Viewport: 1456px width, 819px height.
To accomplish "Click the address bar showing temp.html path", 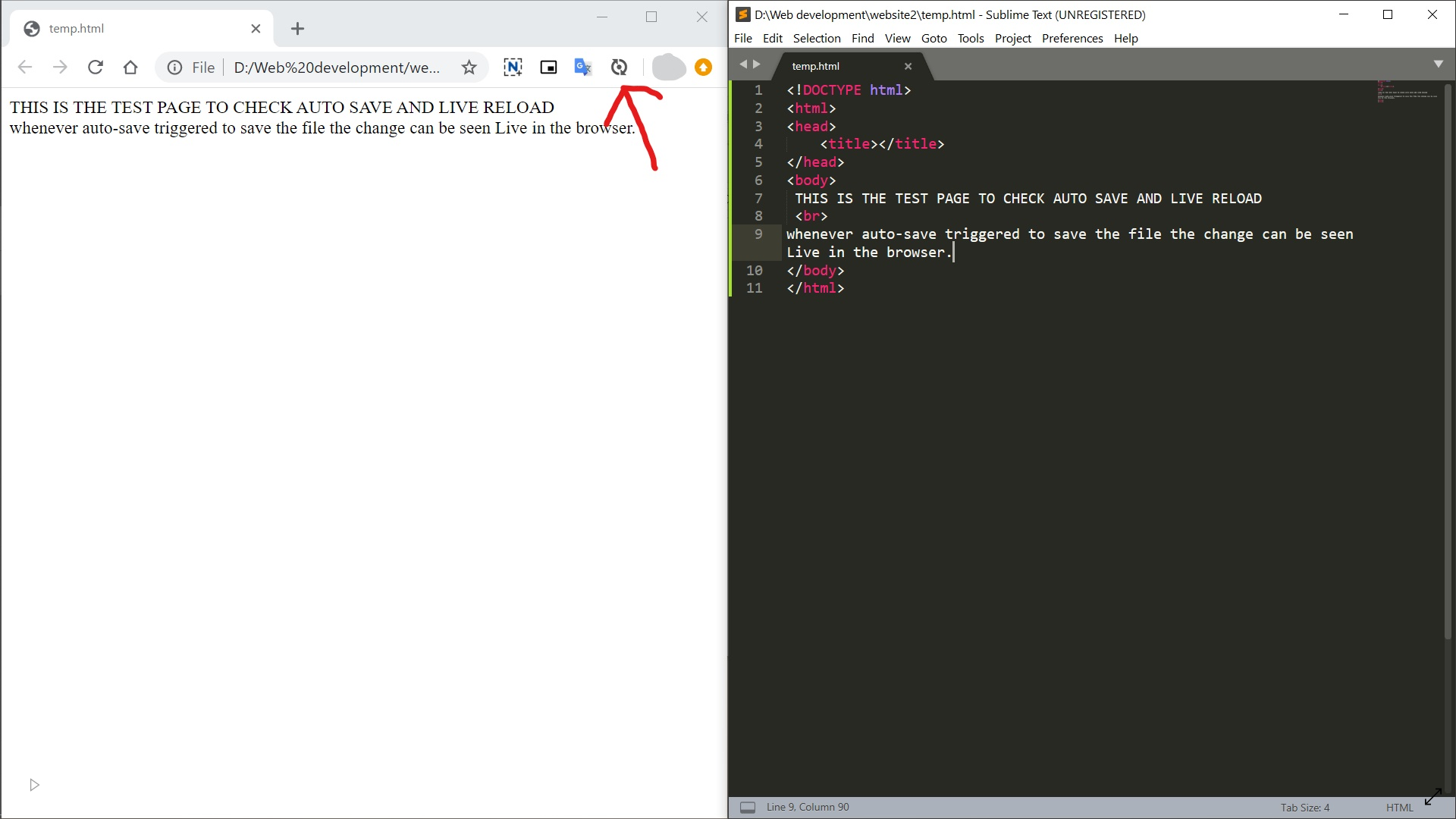I will tap(337, 67).
